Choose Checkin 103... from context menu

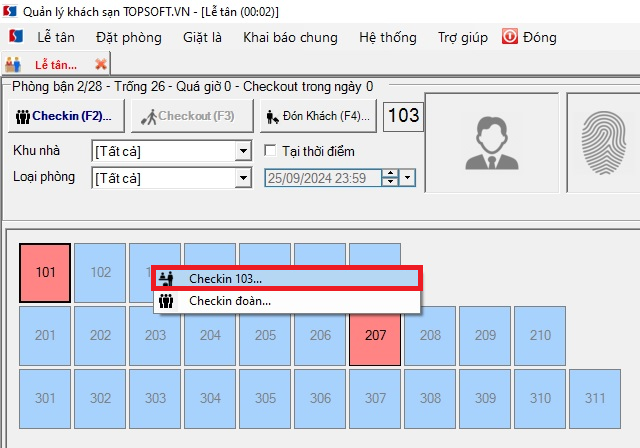(287, 279)
